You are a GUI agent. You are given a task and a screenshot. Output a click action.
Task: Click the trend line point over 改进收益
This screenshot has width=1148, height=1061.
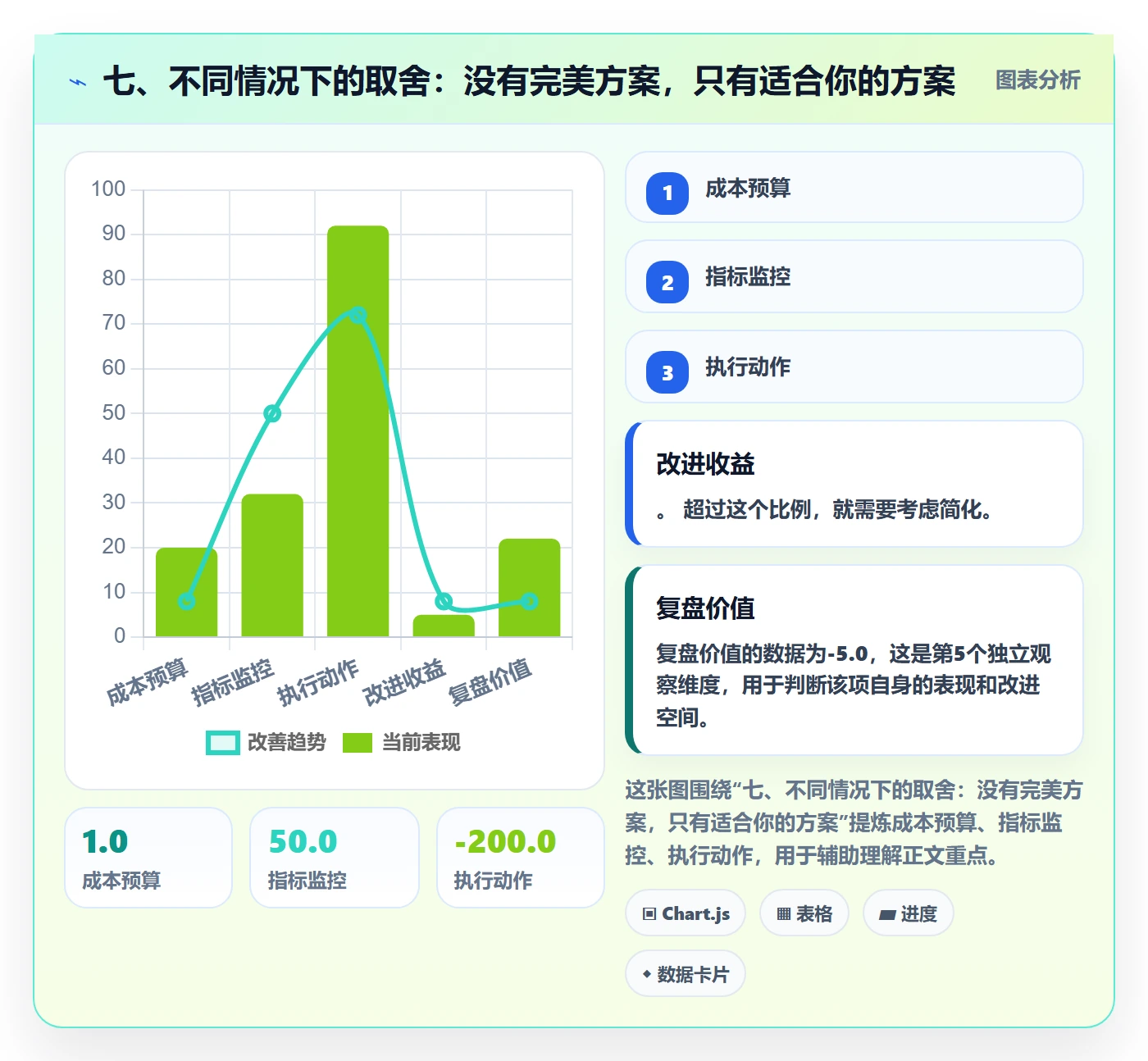(444, 601)
